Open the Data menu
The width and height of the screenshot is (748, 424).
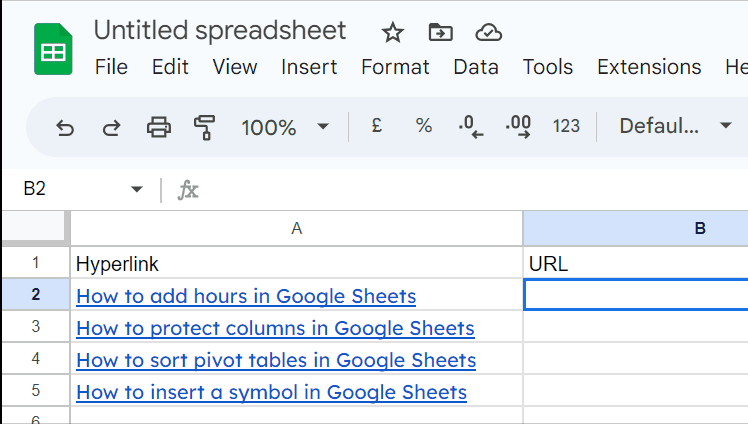[x=476, y=67]
